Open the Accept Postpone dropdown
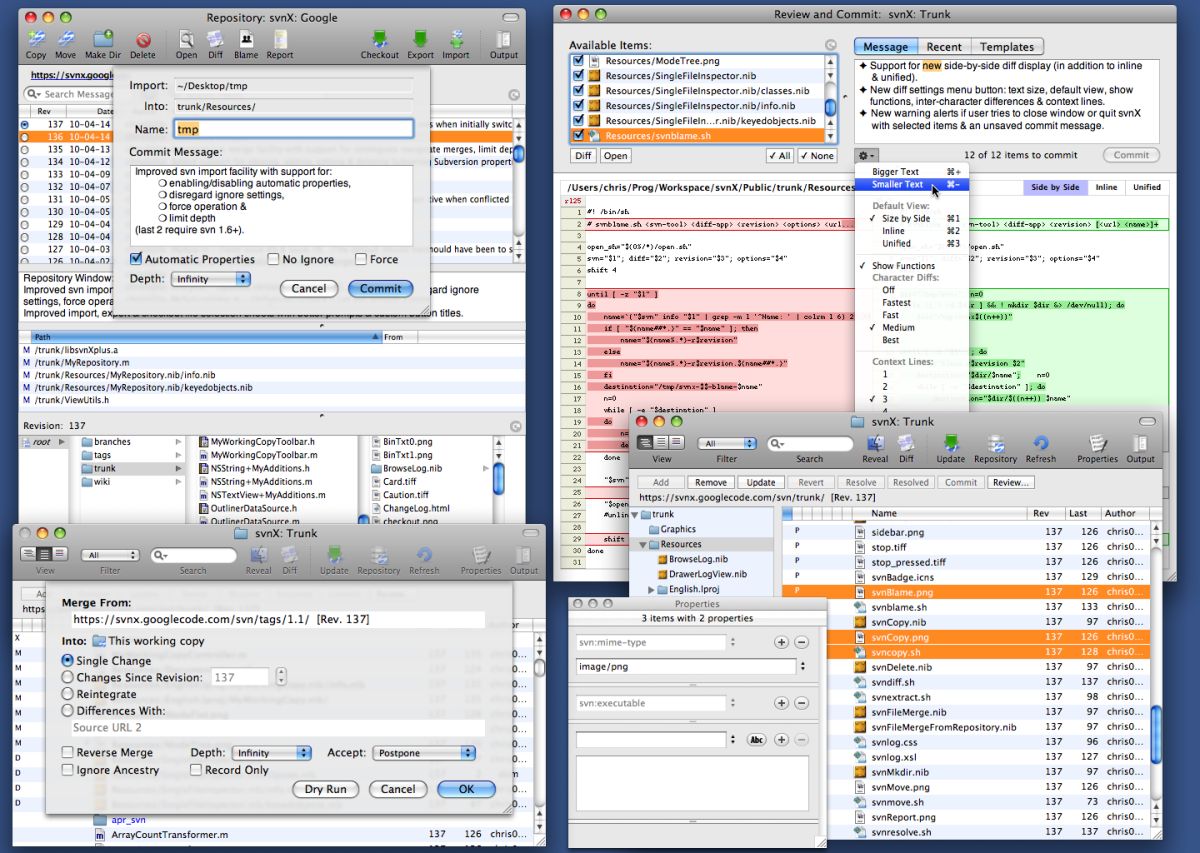The image size is (1200, 853). pos(424,753)
